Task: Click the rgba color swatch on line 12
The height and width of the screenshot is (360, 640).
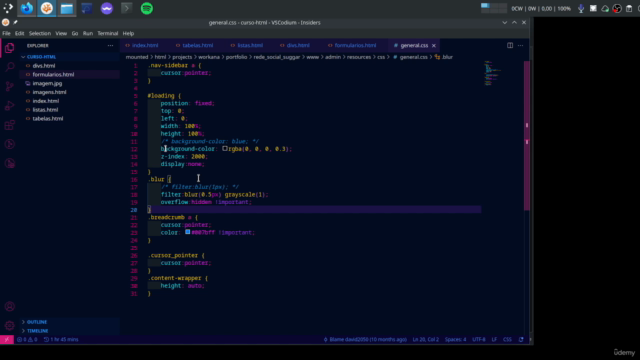Action: click(224, 149)
